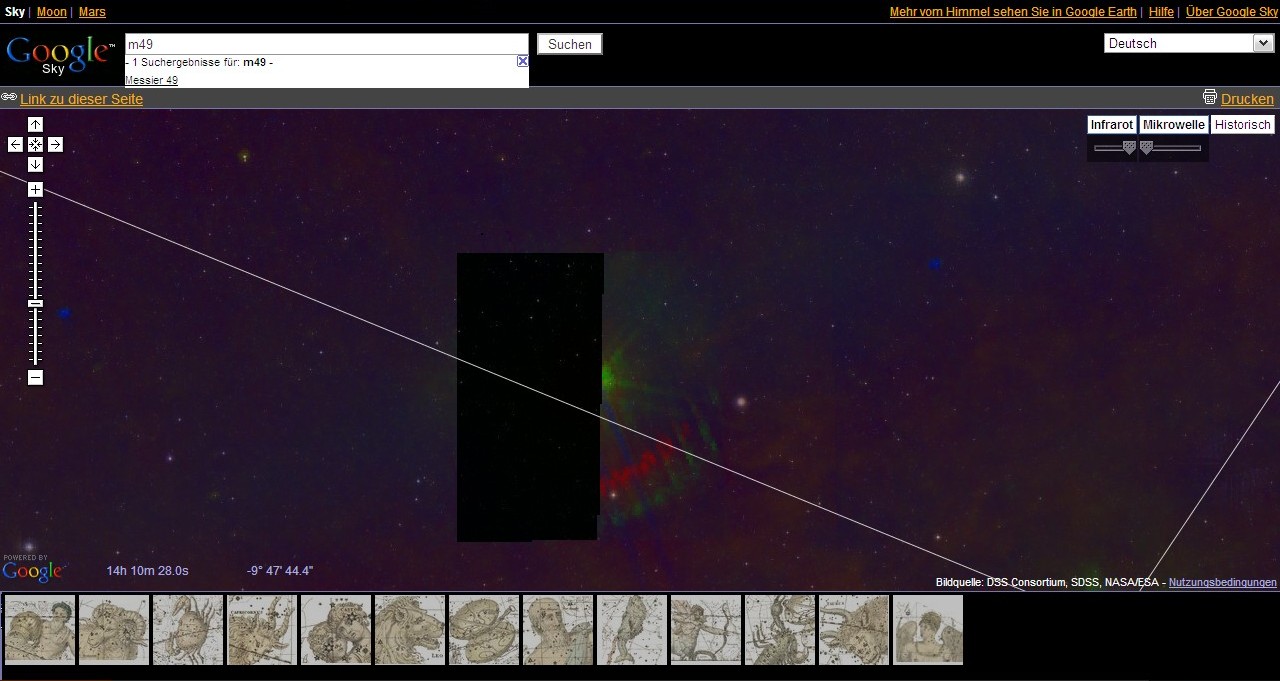Open 'Link zu dieser Seite'
This screenshot has width=1280, height=681.
coord(81,99)
